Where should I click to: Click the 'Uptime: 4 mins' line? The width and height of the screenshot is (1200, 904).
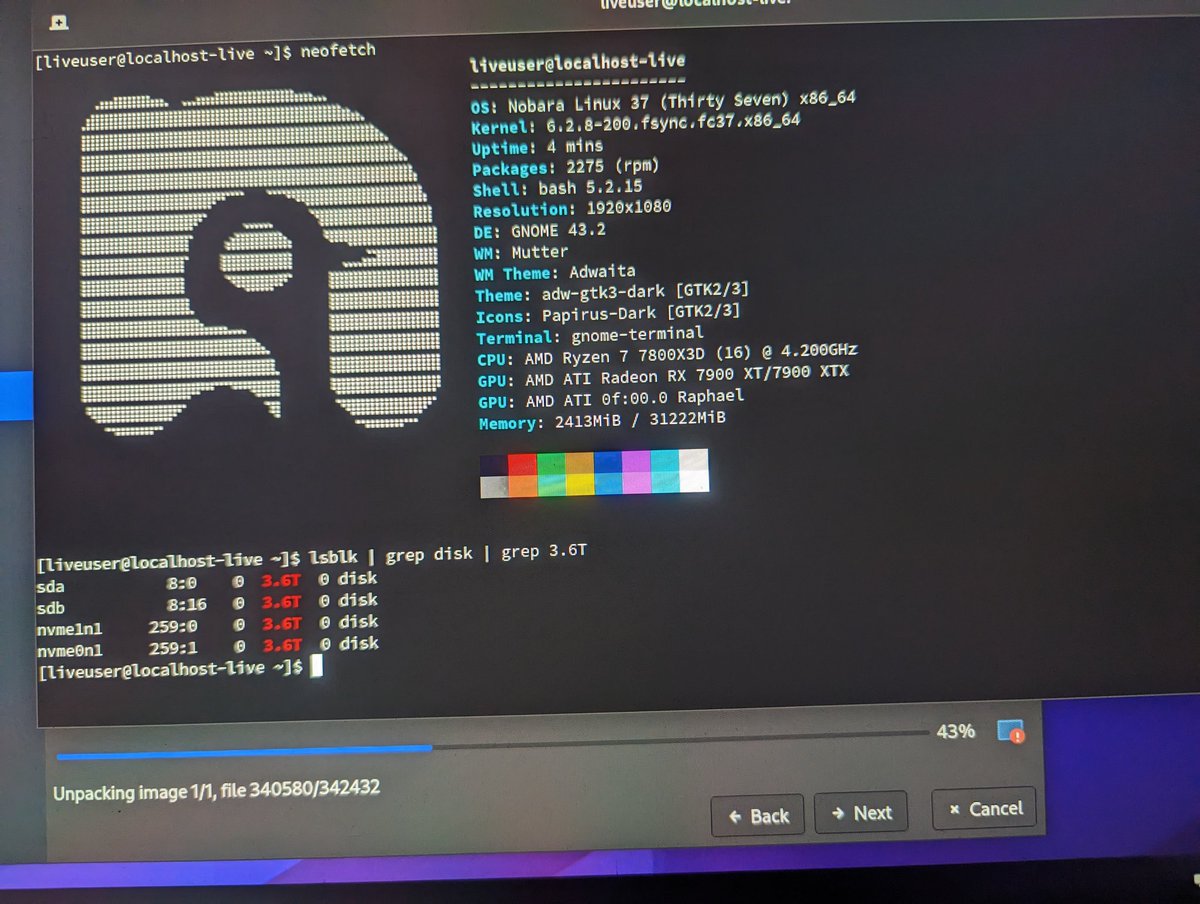[537, 146]
